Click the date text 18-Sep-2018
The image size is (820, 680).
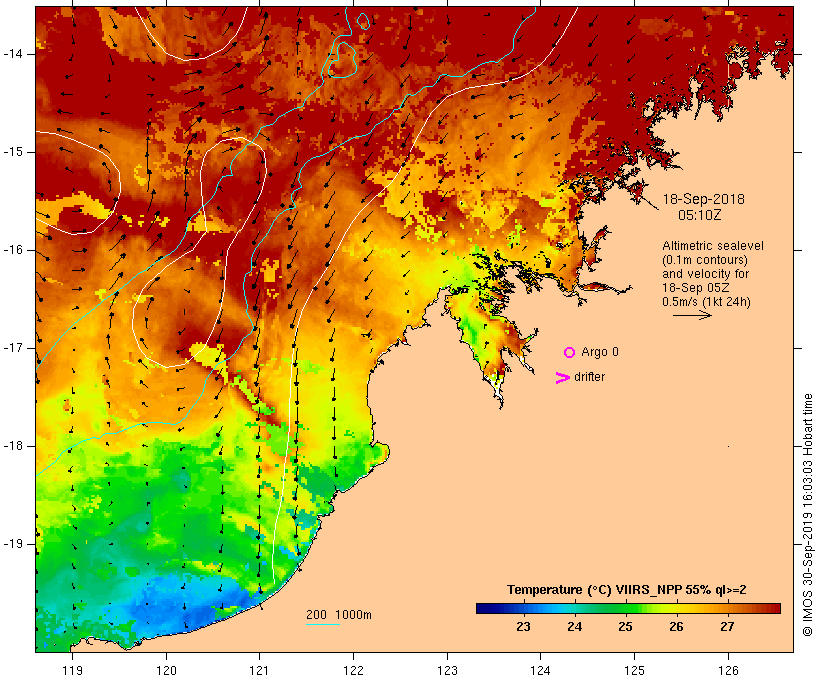(x=703, y=199)
